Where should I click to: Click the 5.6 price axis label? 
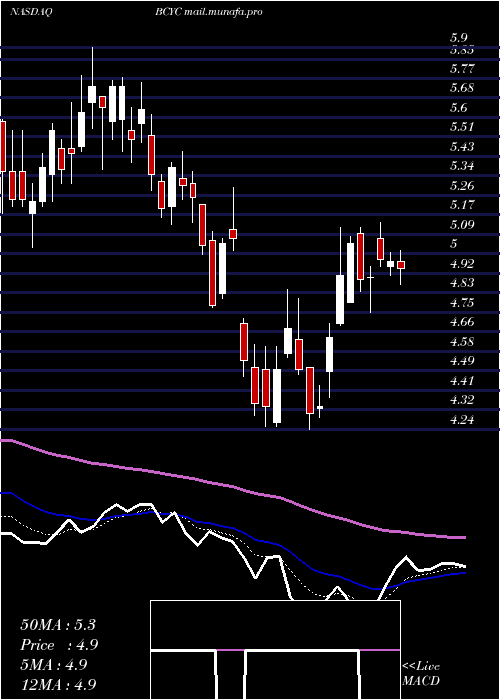459,108
